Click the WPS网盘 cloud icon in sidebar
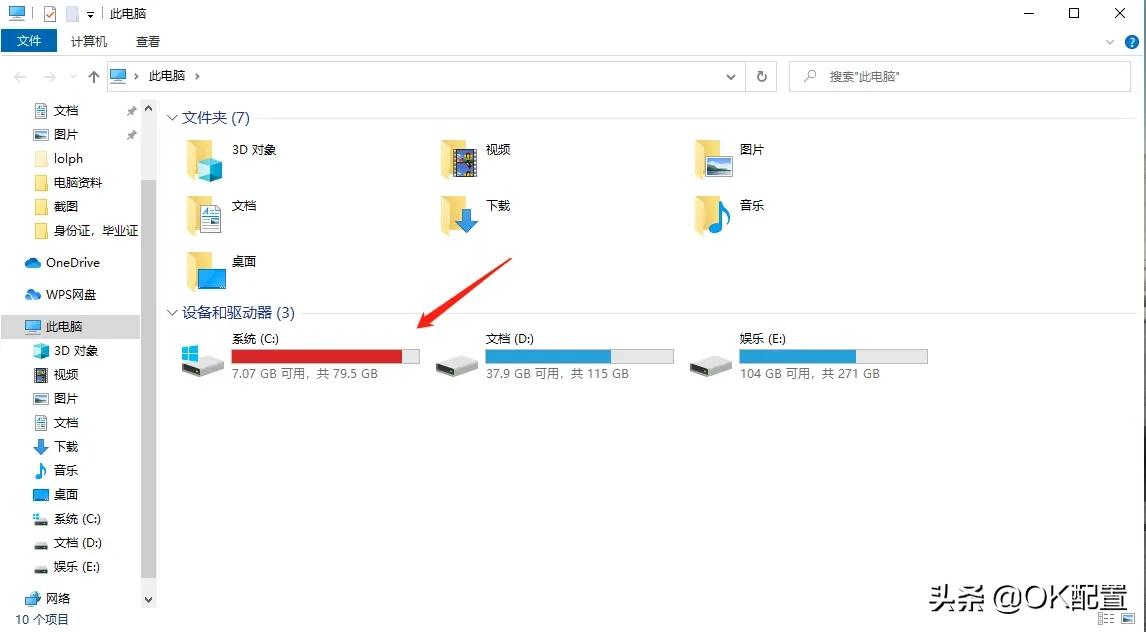 pyautogui.click(x=33, y=295)
